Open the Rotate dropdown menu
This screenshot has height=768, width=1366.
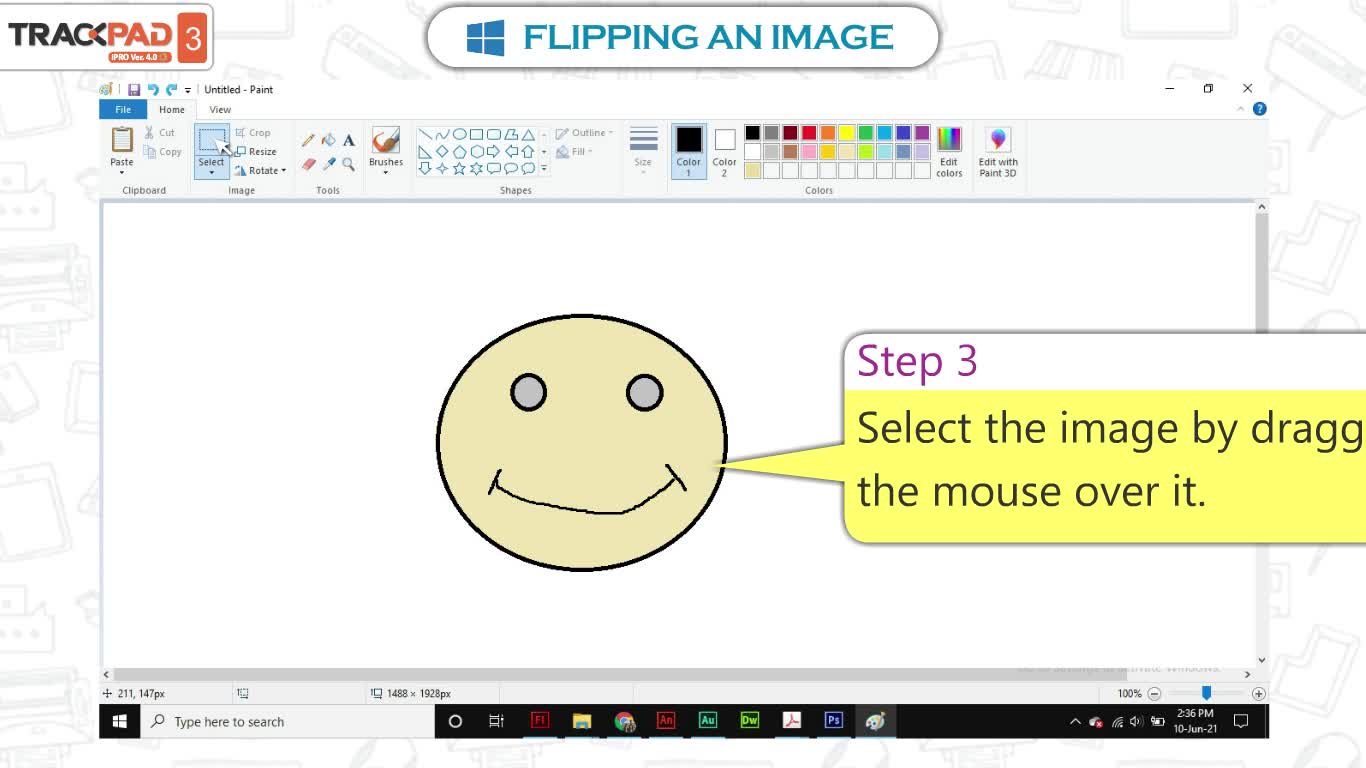pos(261,171)
